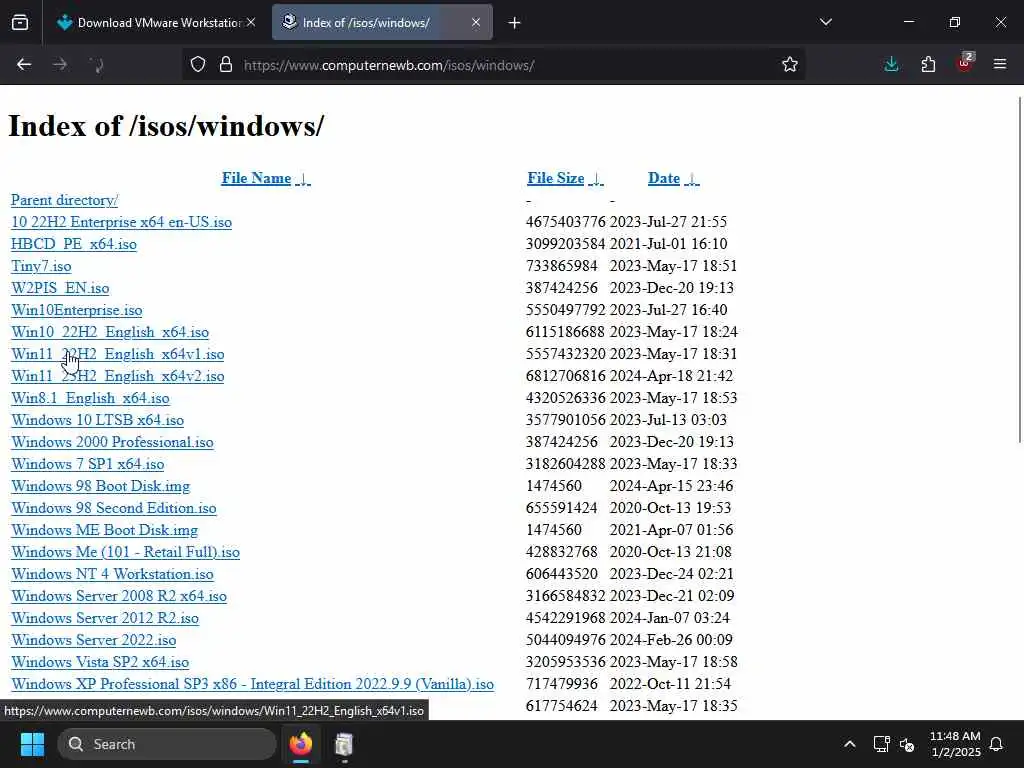Open Firefox from the taskbar
Viewport: 1024px width, 768px height.
coord(301,744)
